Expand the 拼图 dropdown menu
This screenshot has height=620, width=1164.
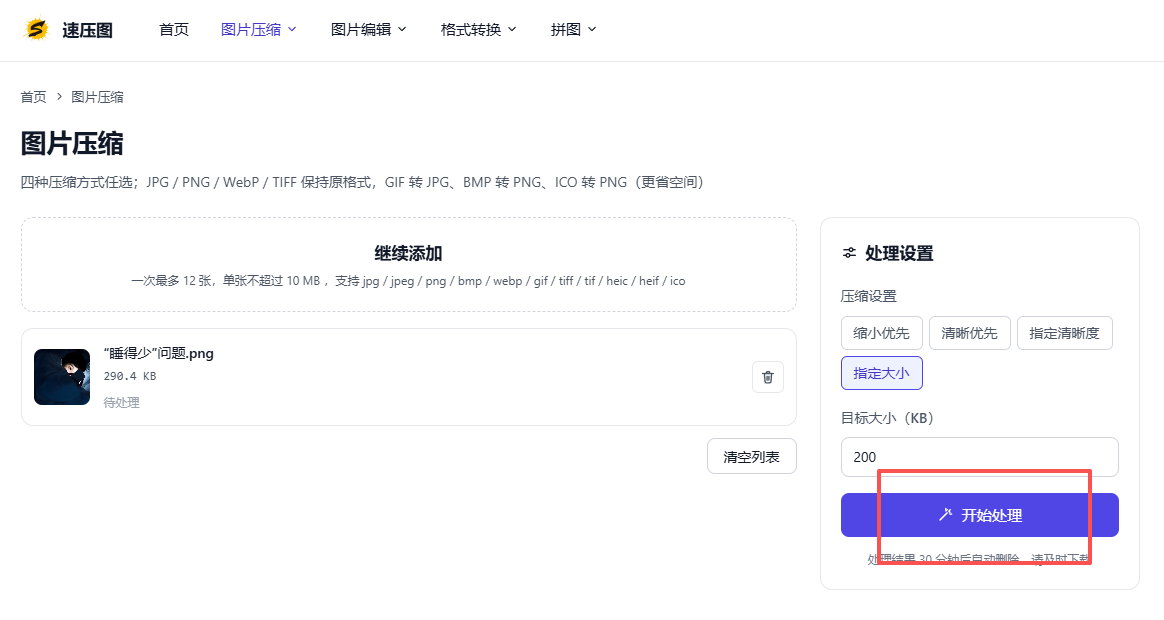(x=573, y=30)
